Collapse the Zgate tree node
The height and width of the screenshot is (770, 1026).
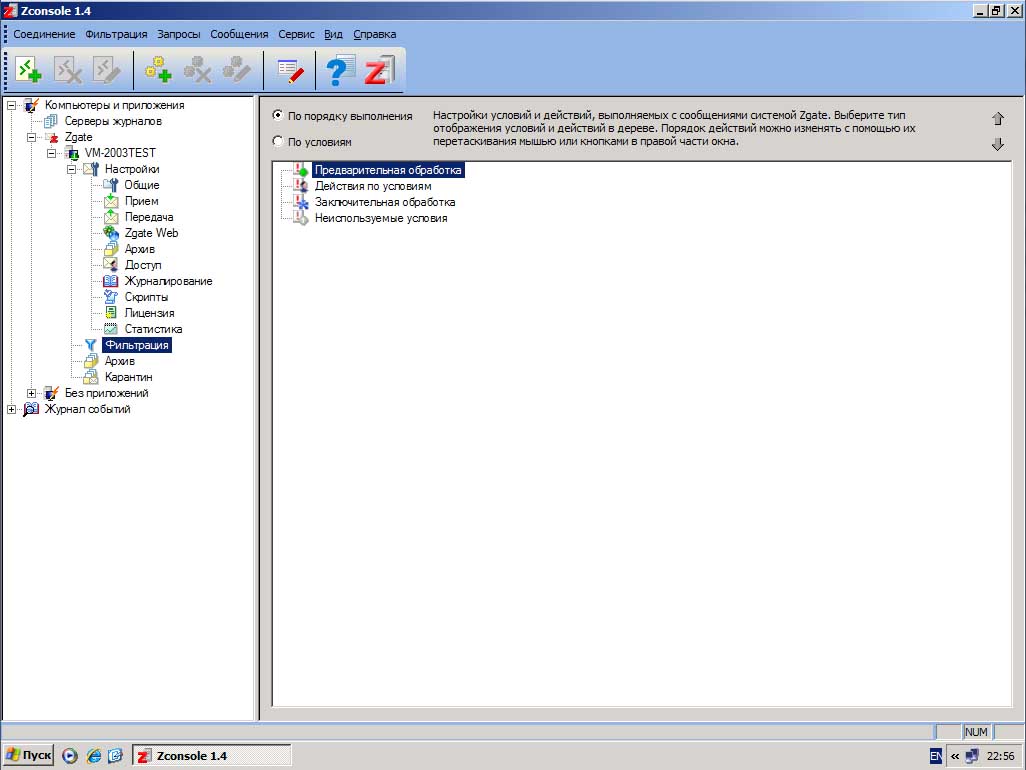(31, 137)
